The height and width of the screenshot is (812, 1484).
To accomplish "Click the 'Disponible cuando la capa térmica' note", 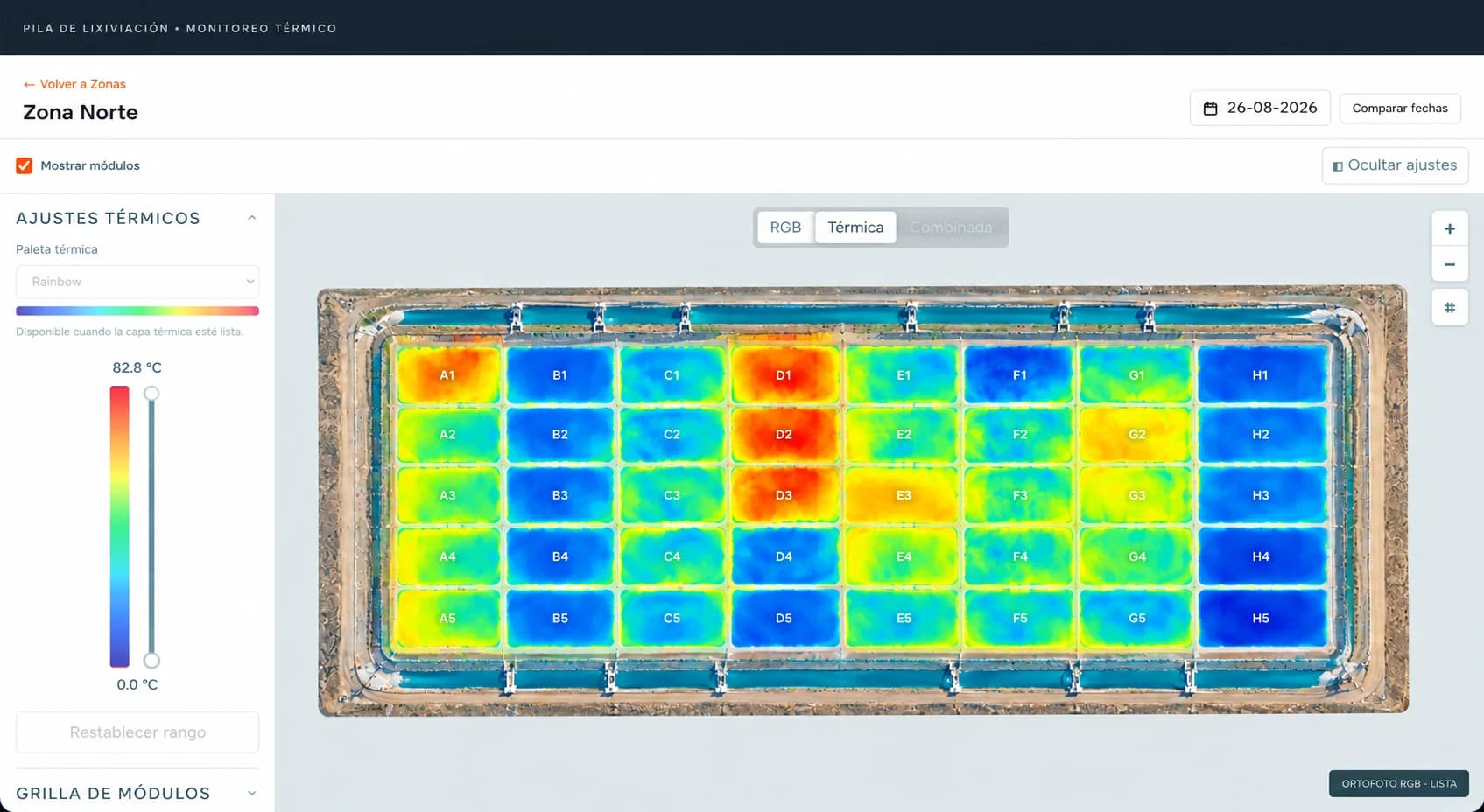I will pyautogui.click(x=130, y=332).
